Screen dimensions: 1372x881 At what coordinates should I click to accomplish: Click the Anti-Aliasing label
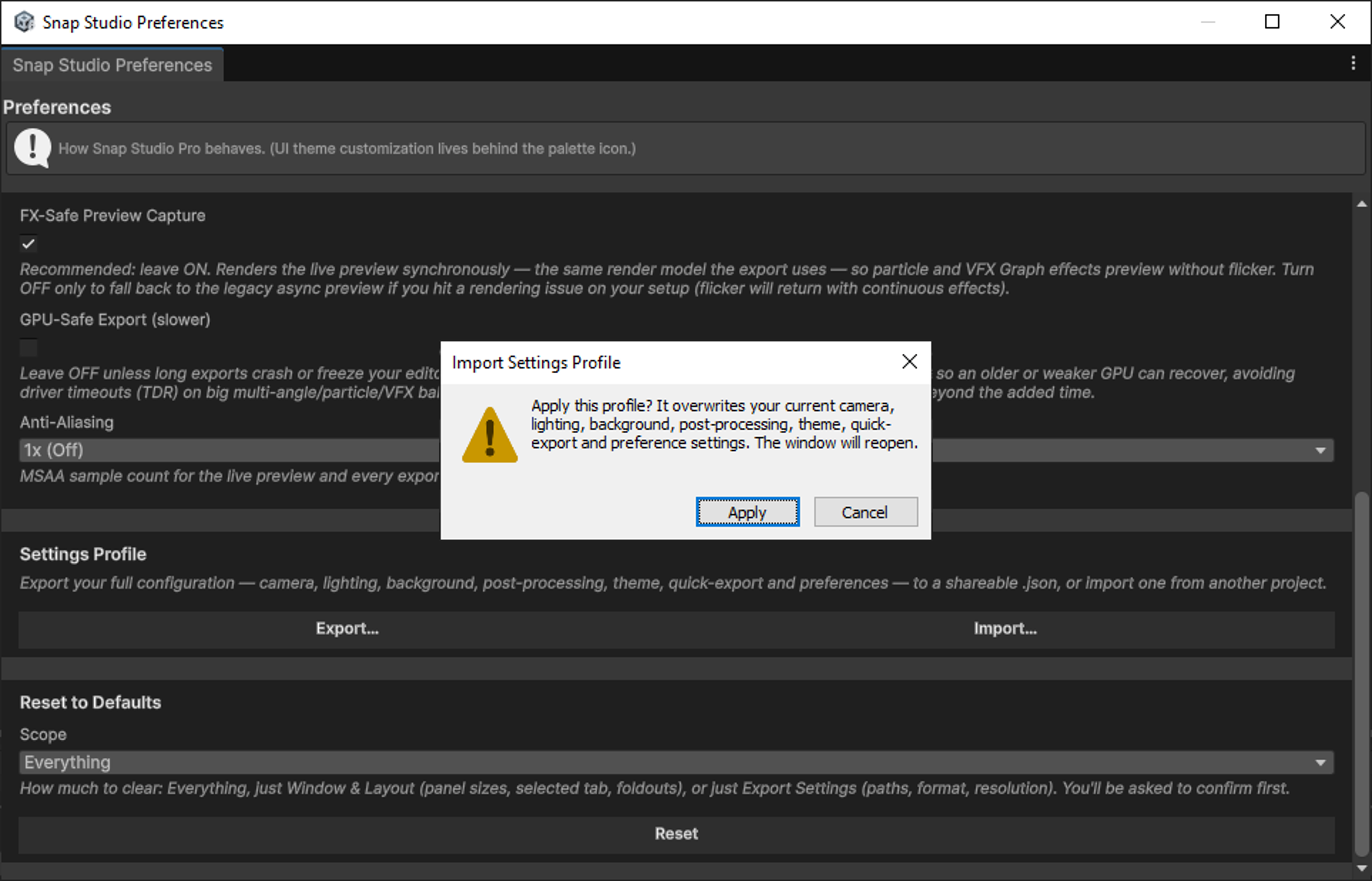pos(67,422)
